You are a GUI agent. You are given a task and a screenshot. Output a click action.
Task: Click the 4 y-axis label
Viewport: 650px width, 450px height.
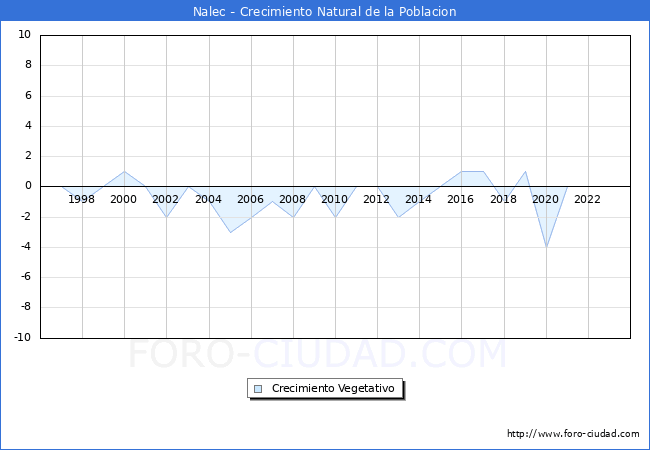pyautogui.click(x=28, y=126)
